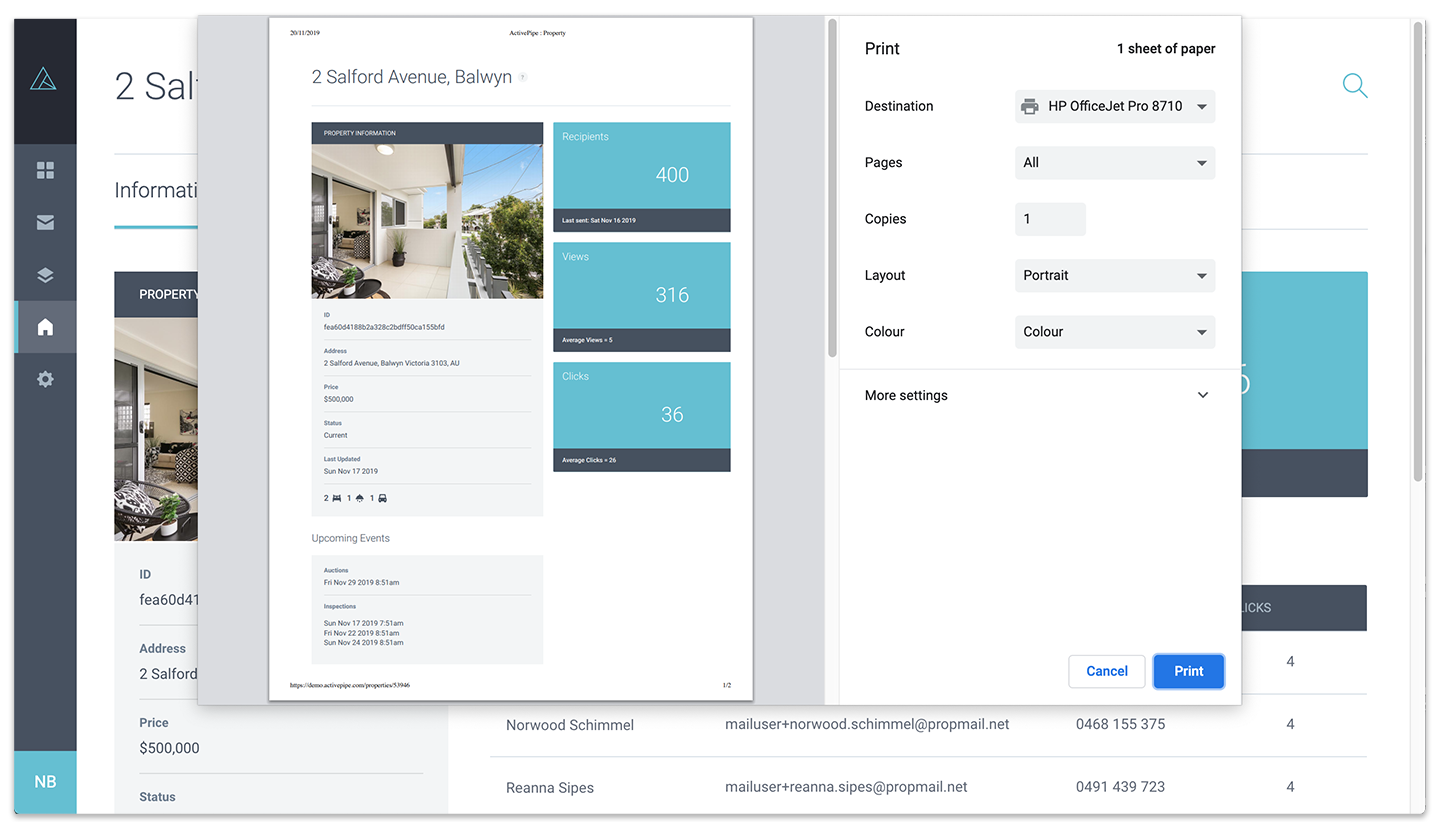Click the Copies number field
1440x822 pixels.
point(1050,219)
